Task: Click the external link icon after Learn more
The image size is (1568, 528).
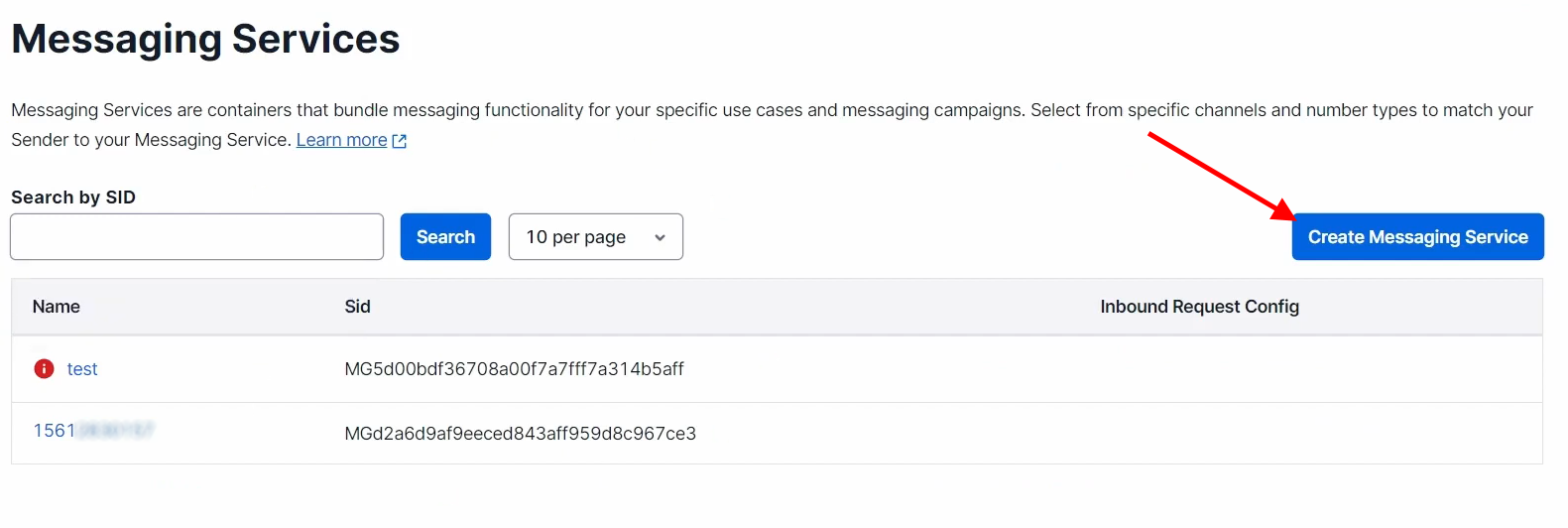Action: [x=400, y=141]
